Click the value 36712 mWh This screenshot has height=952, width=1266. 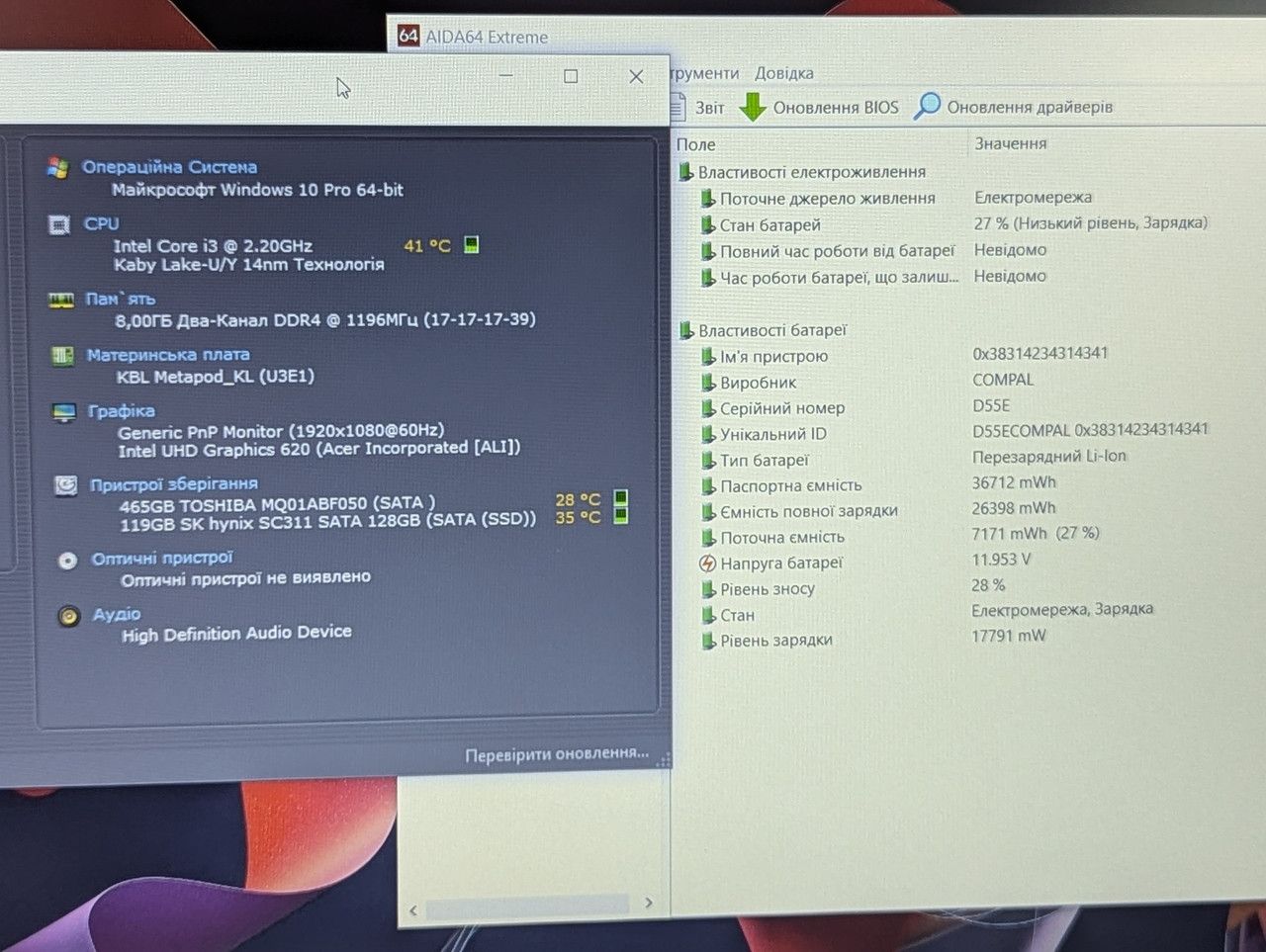1014,482
